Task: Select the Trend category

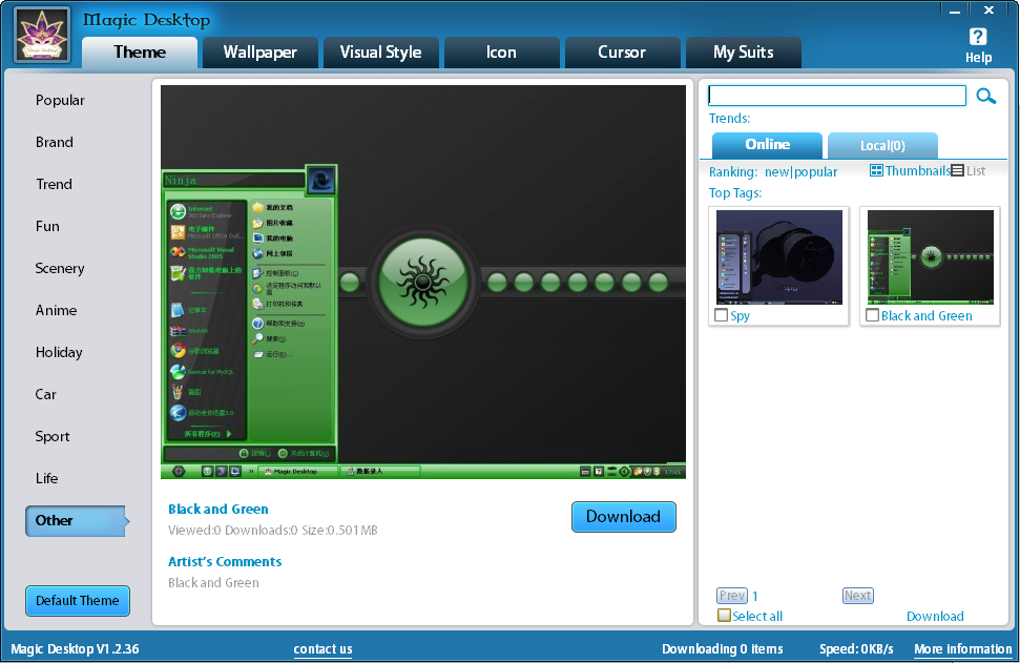Action: click(x=54, y=184)
